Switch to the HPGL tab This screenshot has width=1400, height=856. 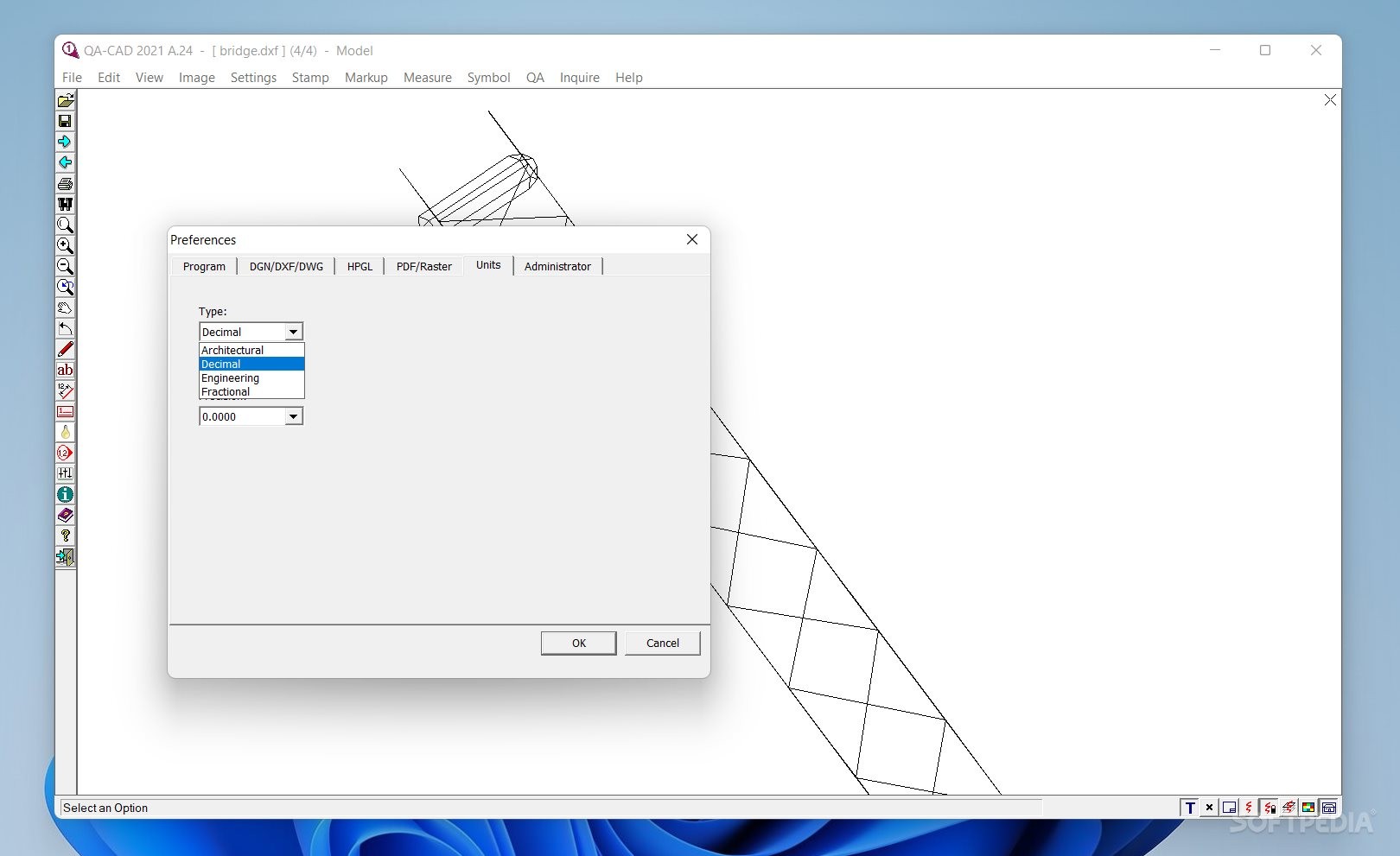pyautogui.click(x=360, y=266)
